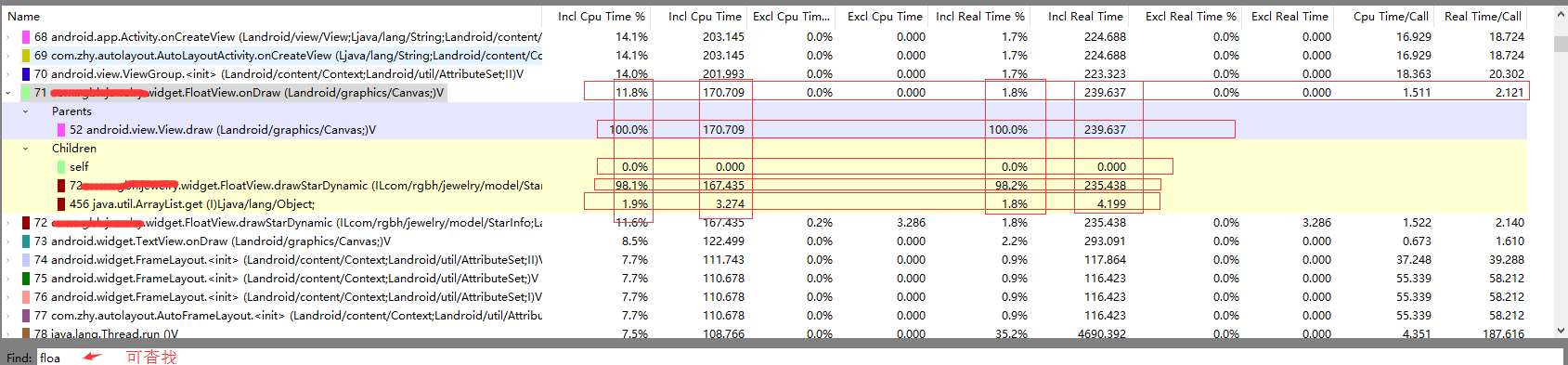Collapse the Parents section
This screenshot has width=1568, height=365.
pyautogui.click(x=25, y=111)
